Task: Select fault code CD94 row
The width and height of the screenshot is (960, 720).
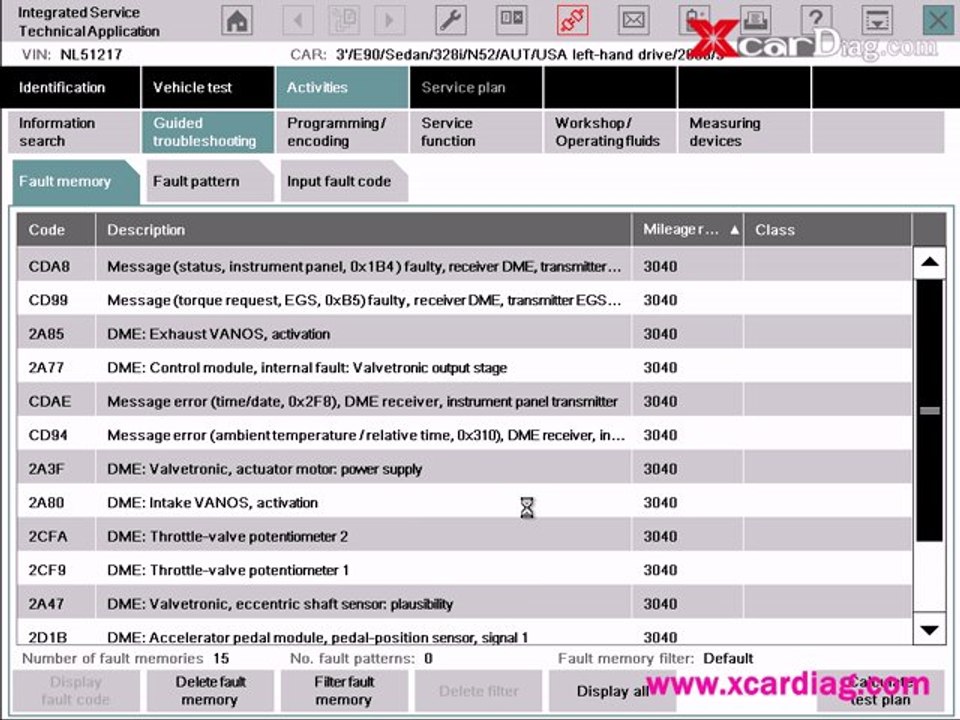Action: (x=464, y=435)
